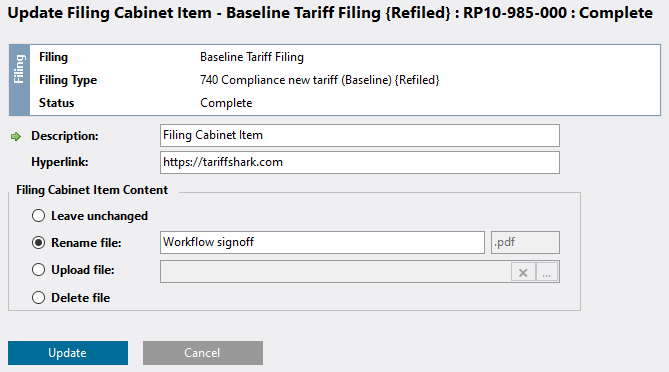Click into the Hyperlink field with tariffshark.com

tap(360, 162)
